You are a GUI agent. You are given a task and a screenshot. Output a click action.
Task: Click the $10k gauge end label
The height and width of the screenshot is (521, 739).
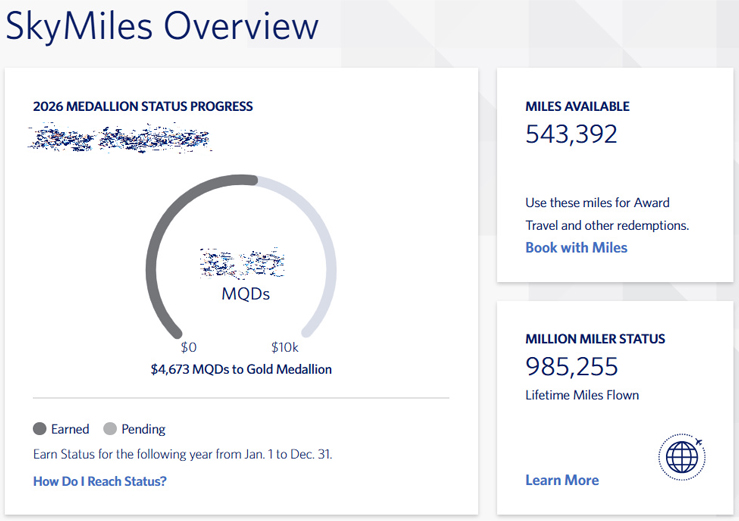(285, 347)
